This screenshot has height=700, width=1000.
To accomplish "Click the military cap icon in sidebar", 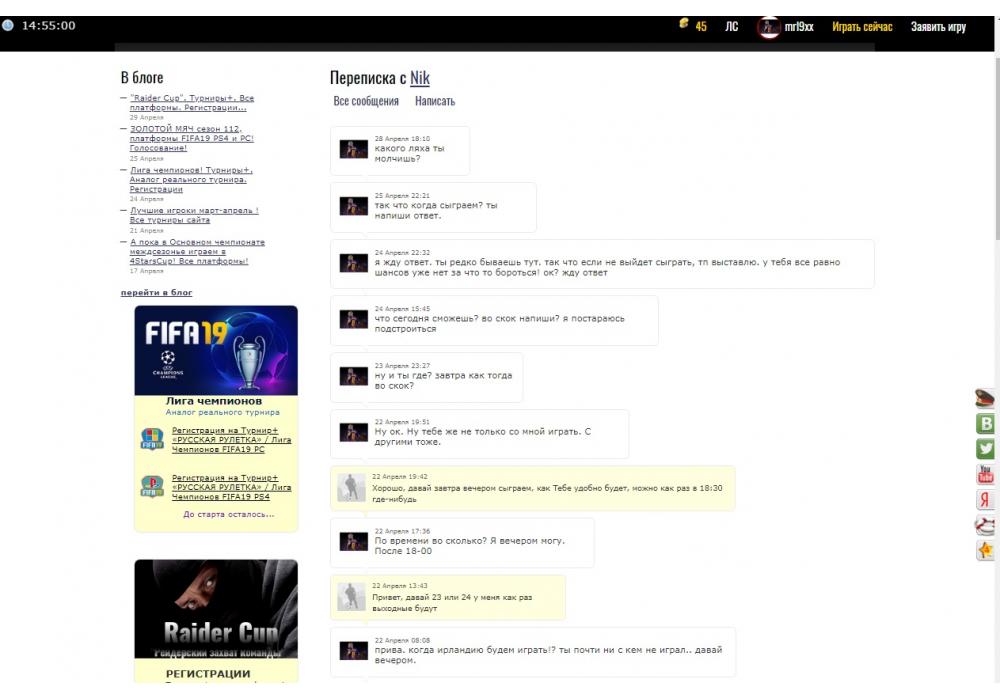I will (985, 398).
